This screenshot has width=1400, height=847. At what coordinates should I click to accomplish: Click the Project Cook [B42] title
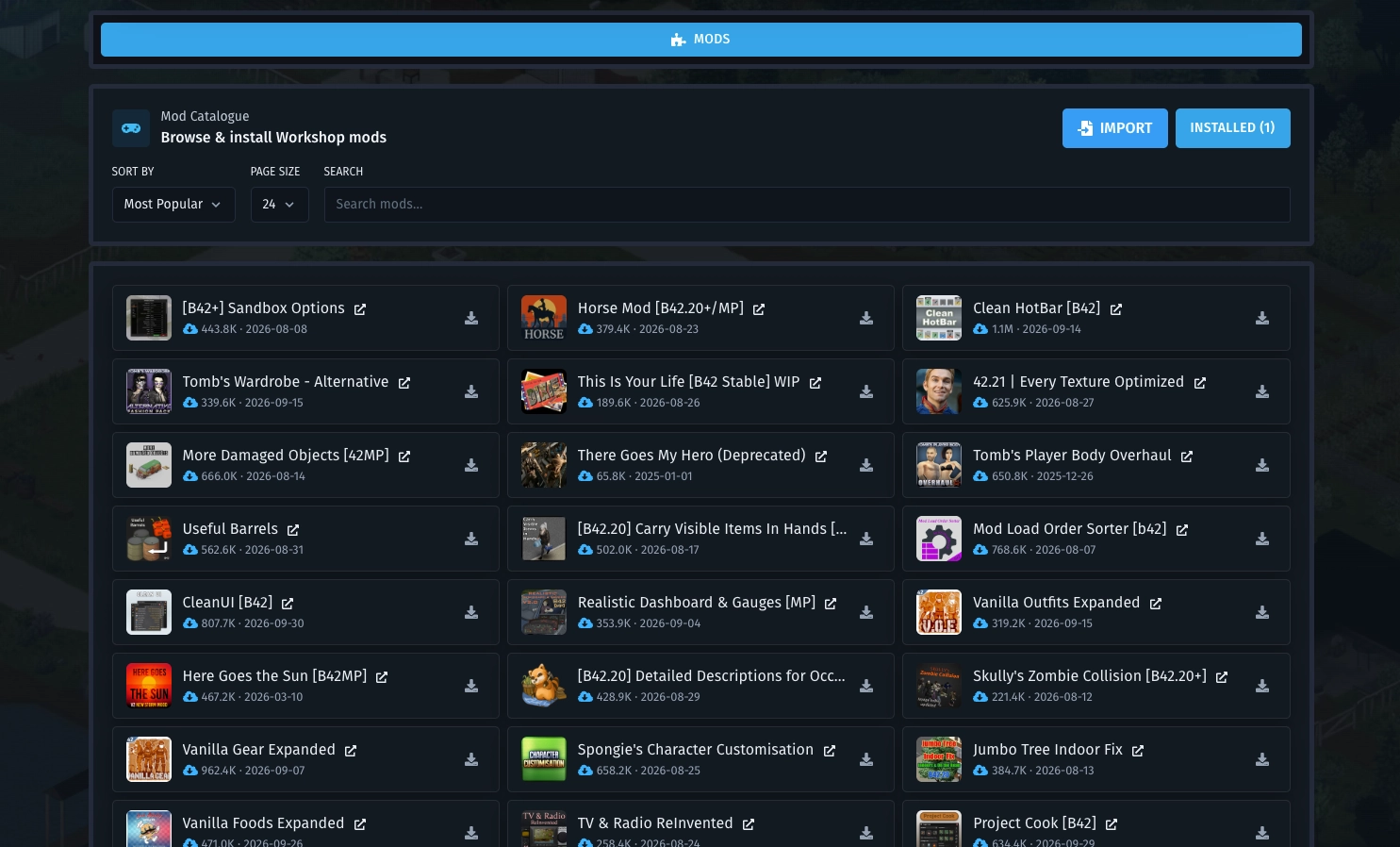(x=1034, y=823)
